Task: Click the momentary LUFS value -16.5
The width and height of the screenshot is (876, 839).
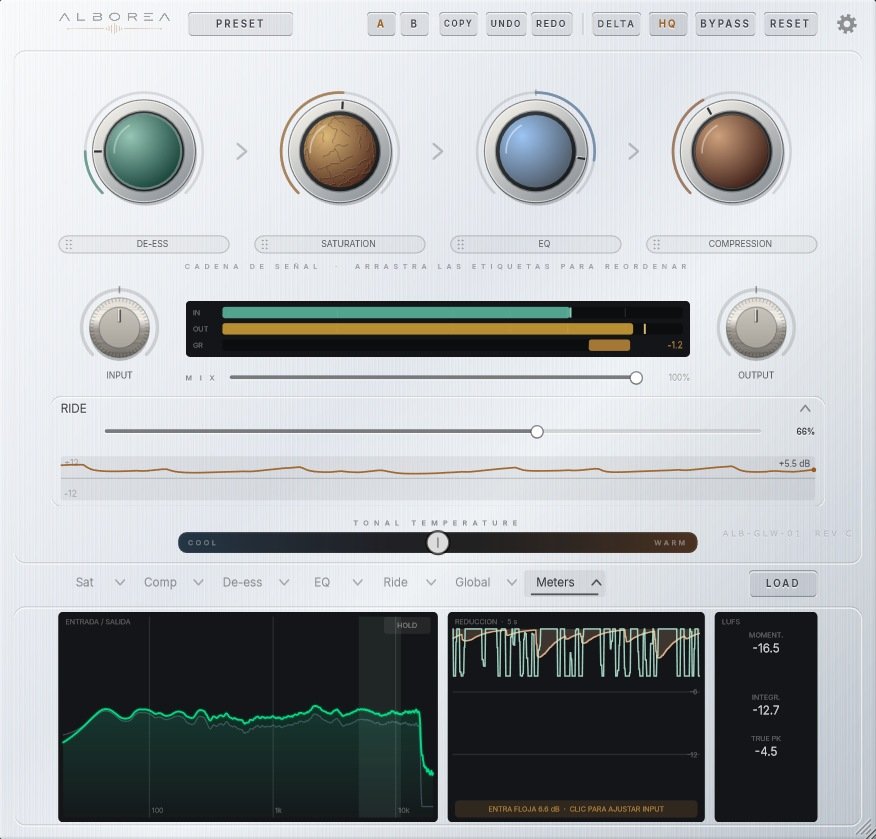Action: [766, 648]
